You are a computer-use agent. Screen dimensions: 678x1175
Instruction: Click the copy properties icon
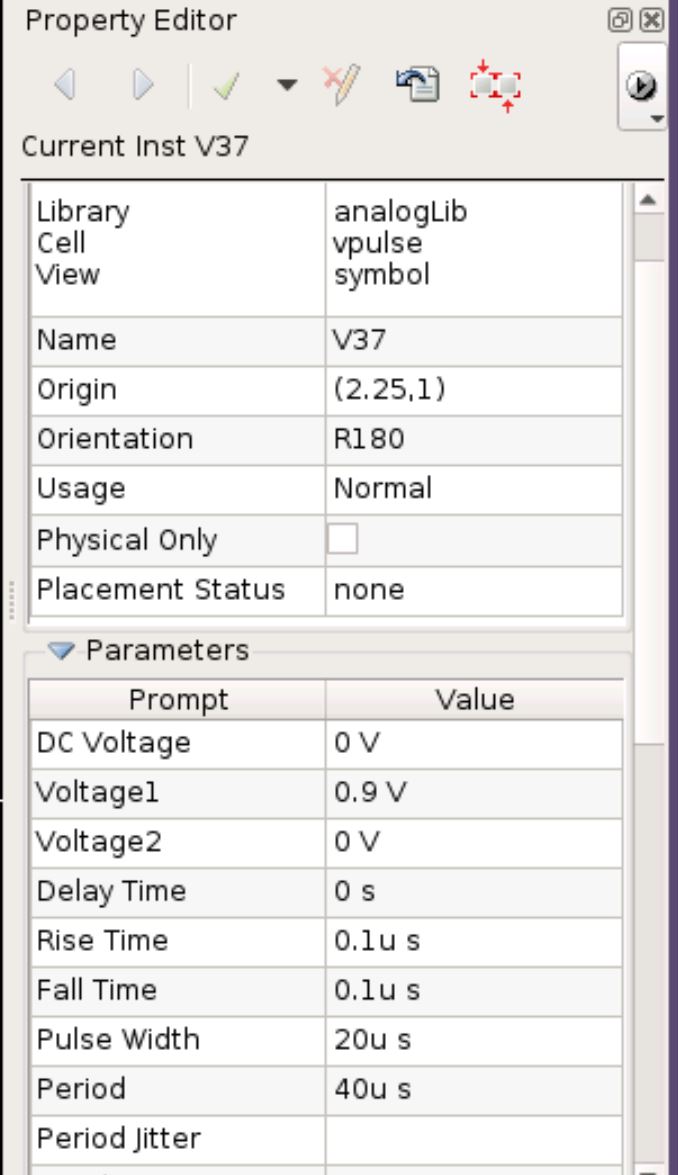(418, 85)
